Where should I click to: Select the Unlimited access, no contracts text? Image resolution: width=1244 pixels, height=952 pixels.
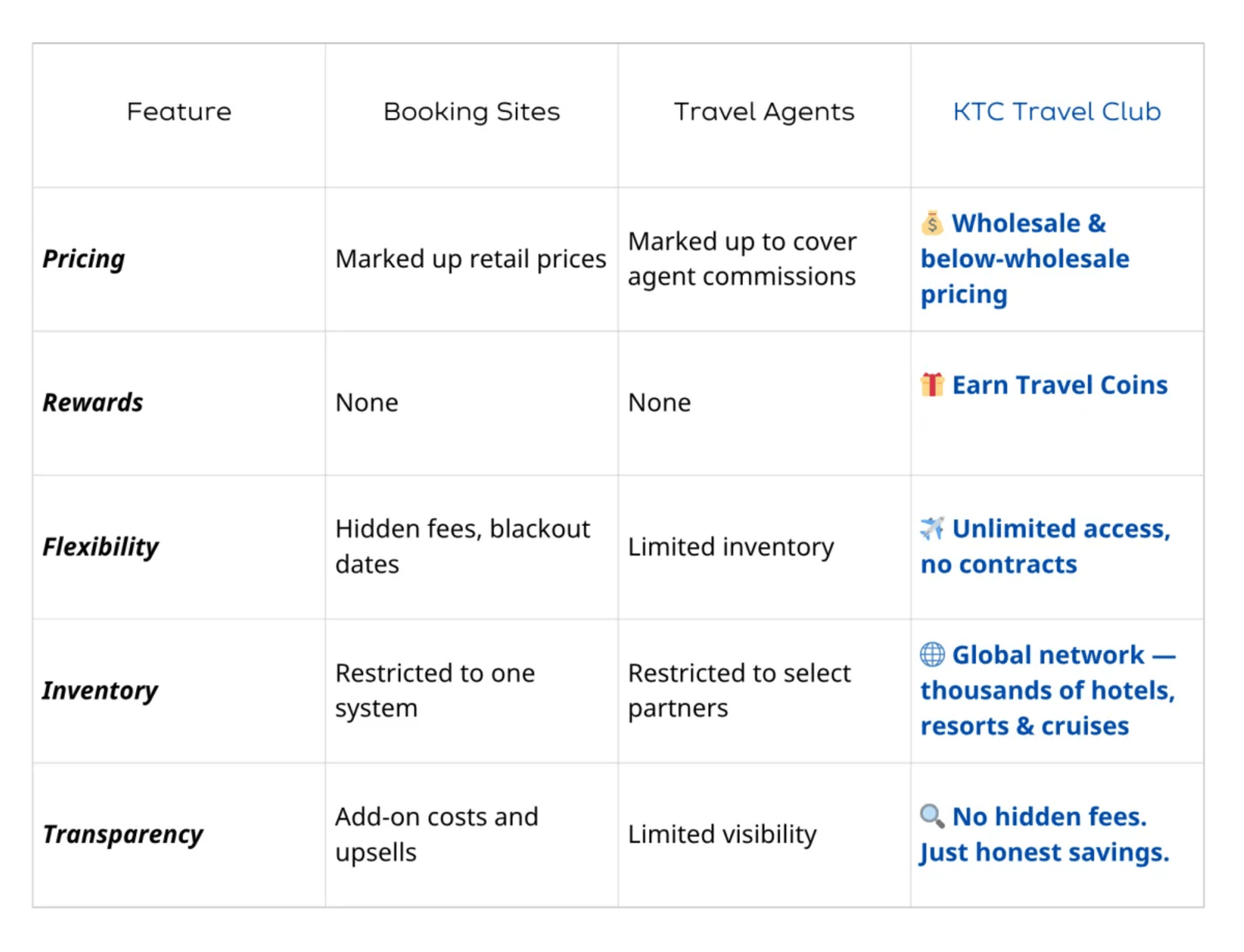(x=1045, y=546)
